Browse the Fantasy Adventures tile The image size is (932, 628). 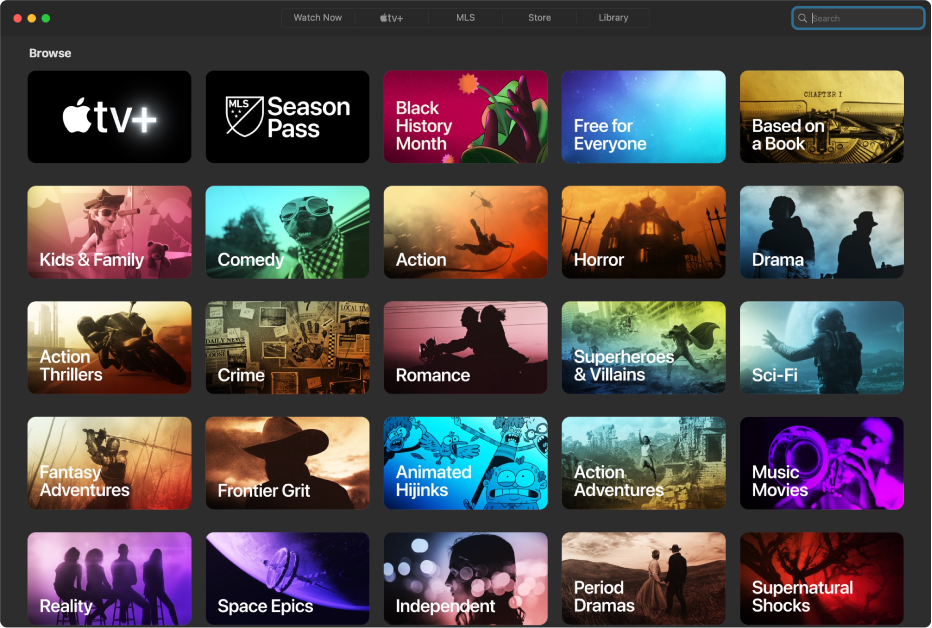click(109, 463)
